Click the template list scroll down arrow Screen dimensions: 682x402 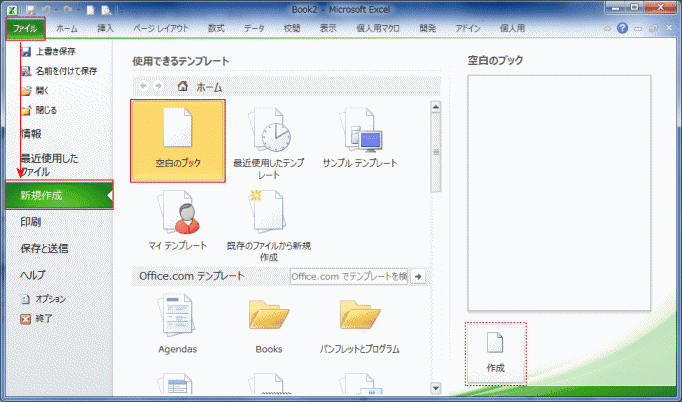tap(436, 388)
